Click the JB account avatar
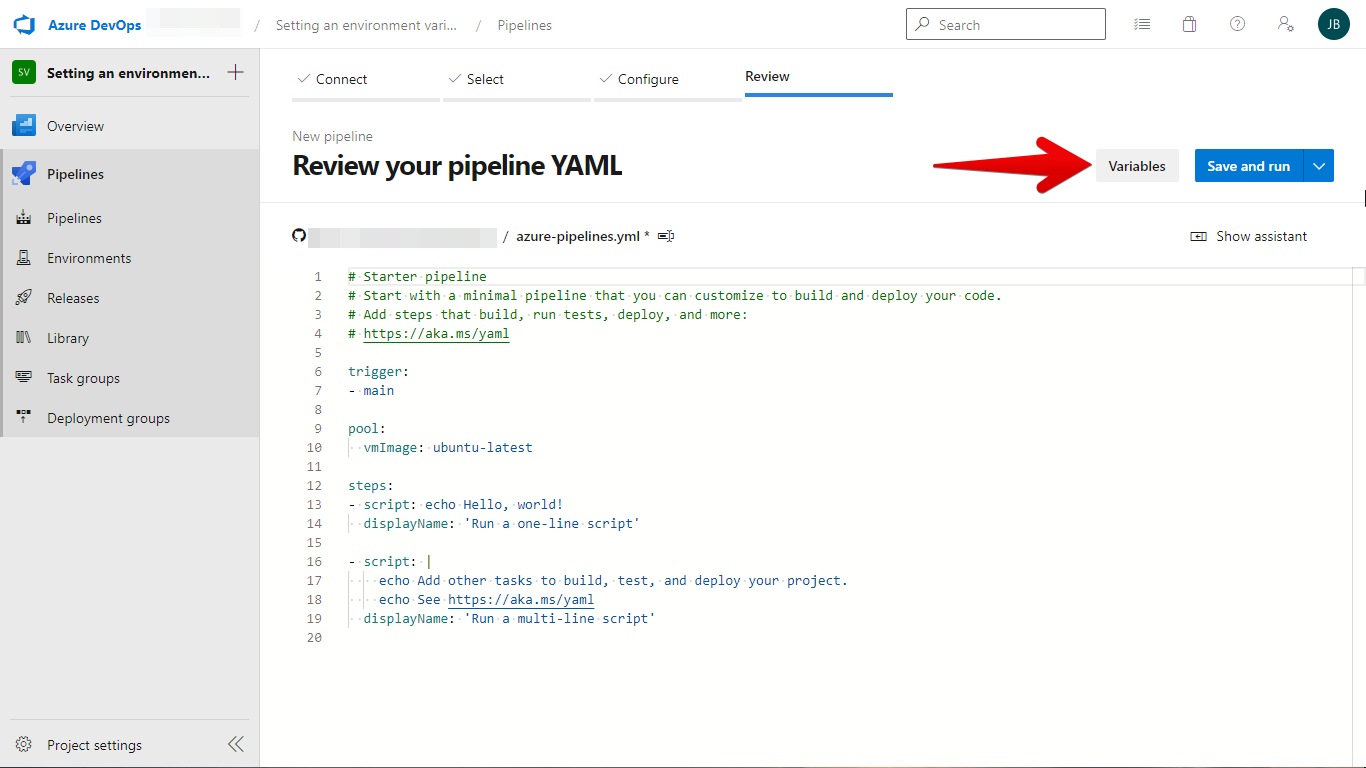1366x768 pixels. (x=1333, y=24)
